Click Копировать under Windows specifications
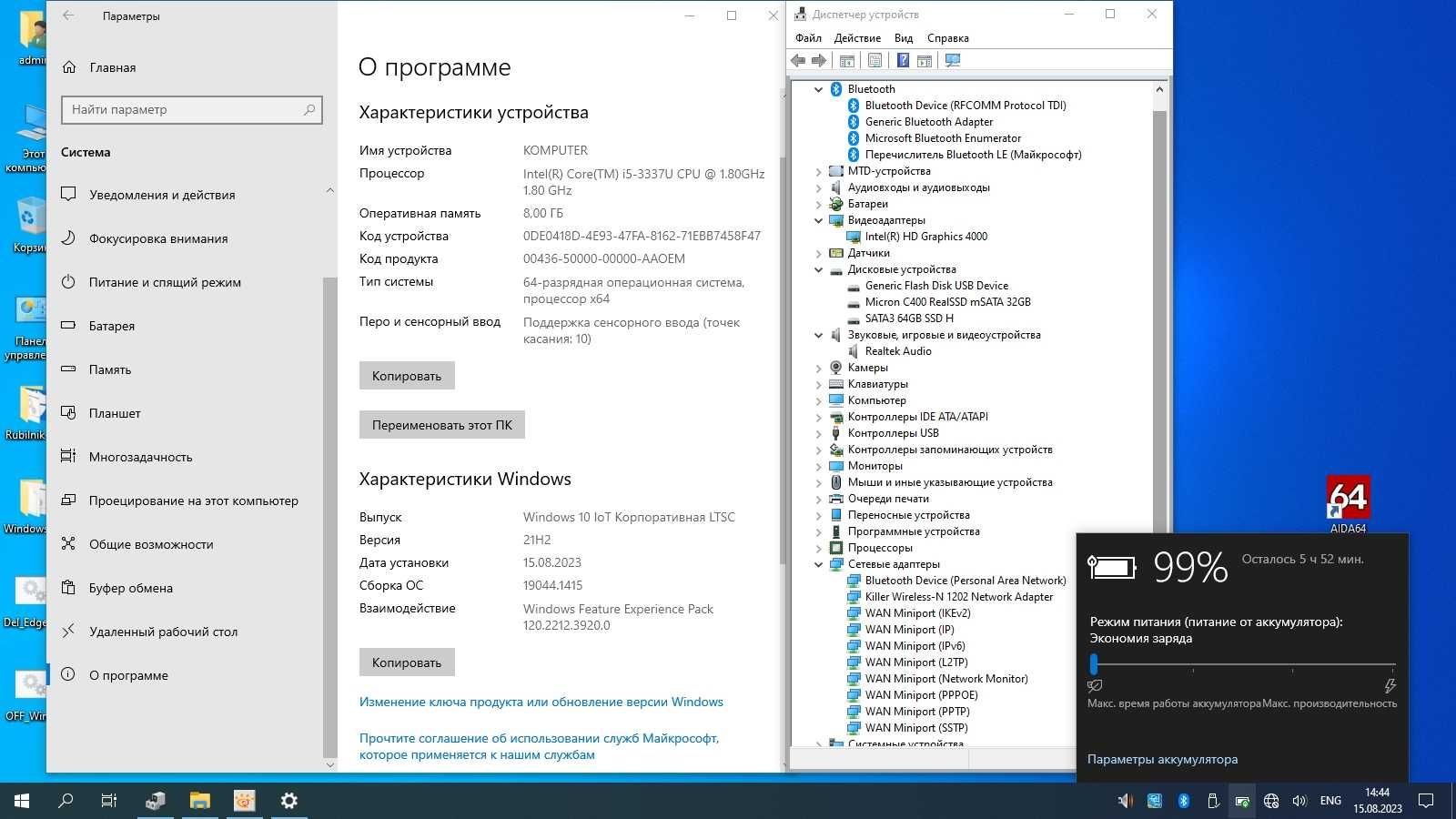This screenshot has height=819, width=1456. pyautogui.click(x=407, y=662)
